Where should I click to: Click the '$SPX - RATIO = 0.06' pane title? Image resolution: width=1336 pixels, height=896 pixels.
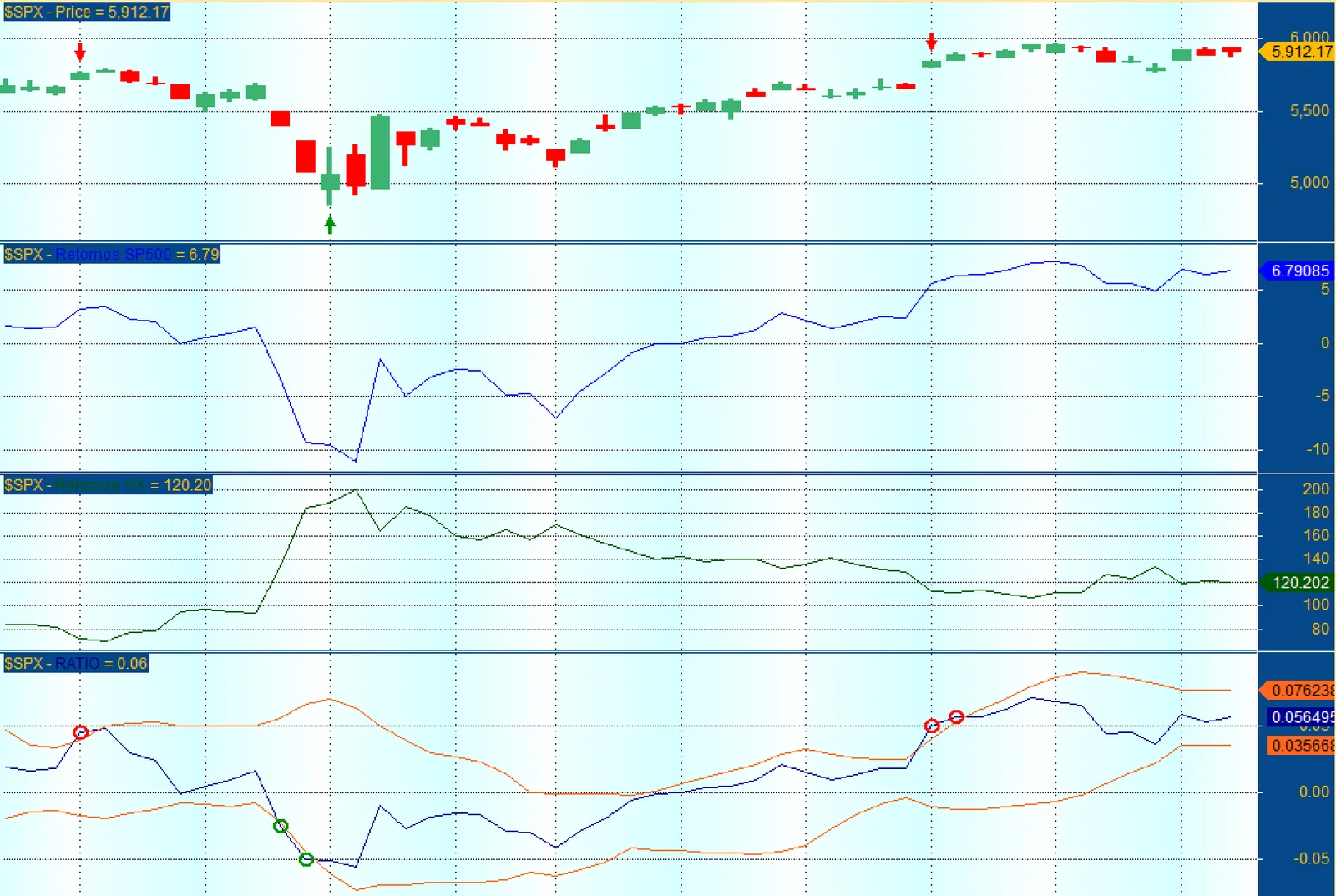pos(76,664)
